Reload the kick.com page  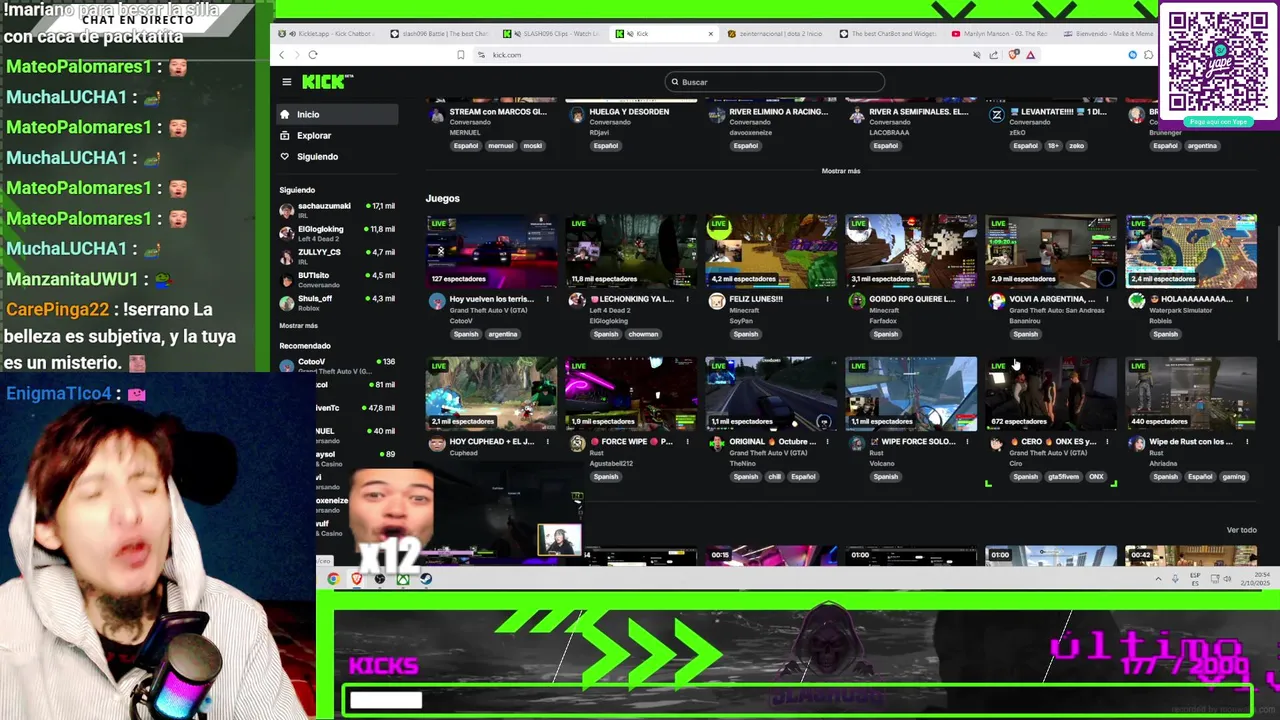point(313,55)
